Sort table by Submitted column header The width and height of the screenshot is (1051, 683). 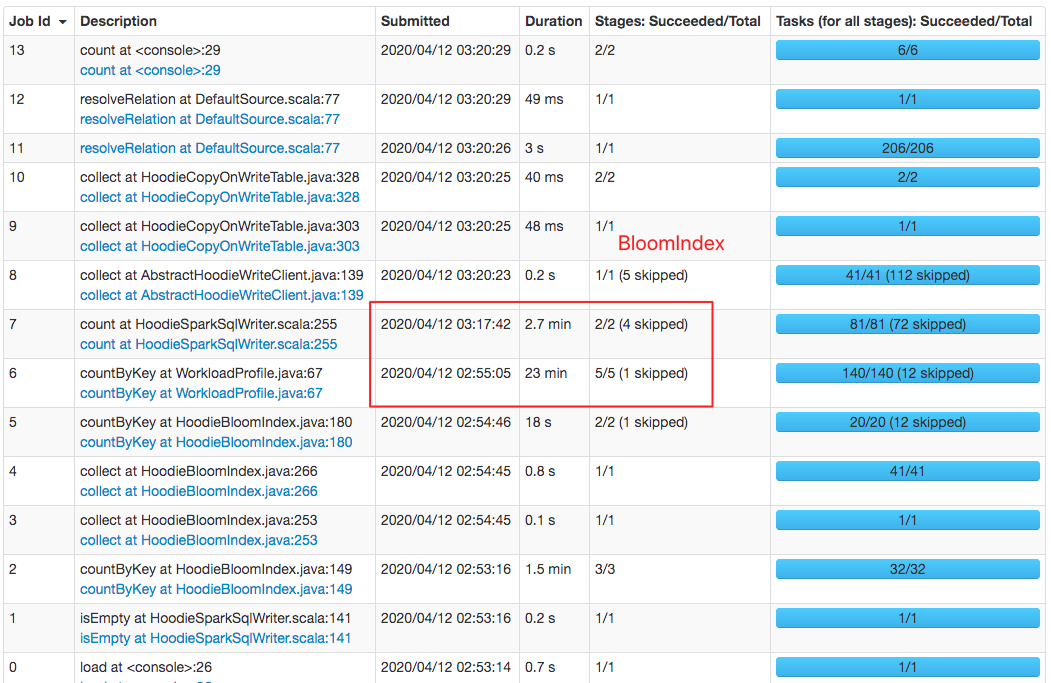415,21
